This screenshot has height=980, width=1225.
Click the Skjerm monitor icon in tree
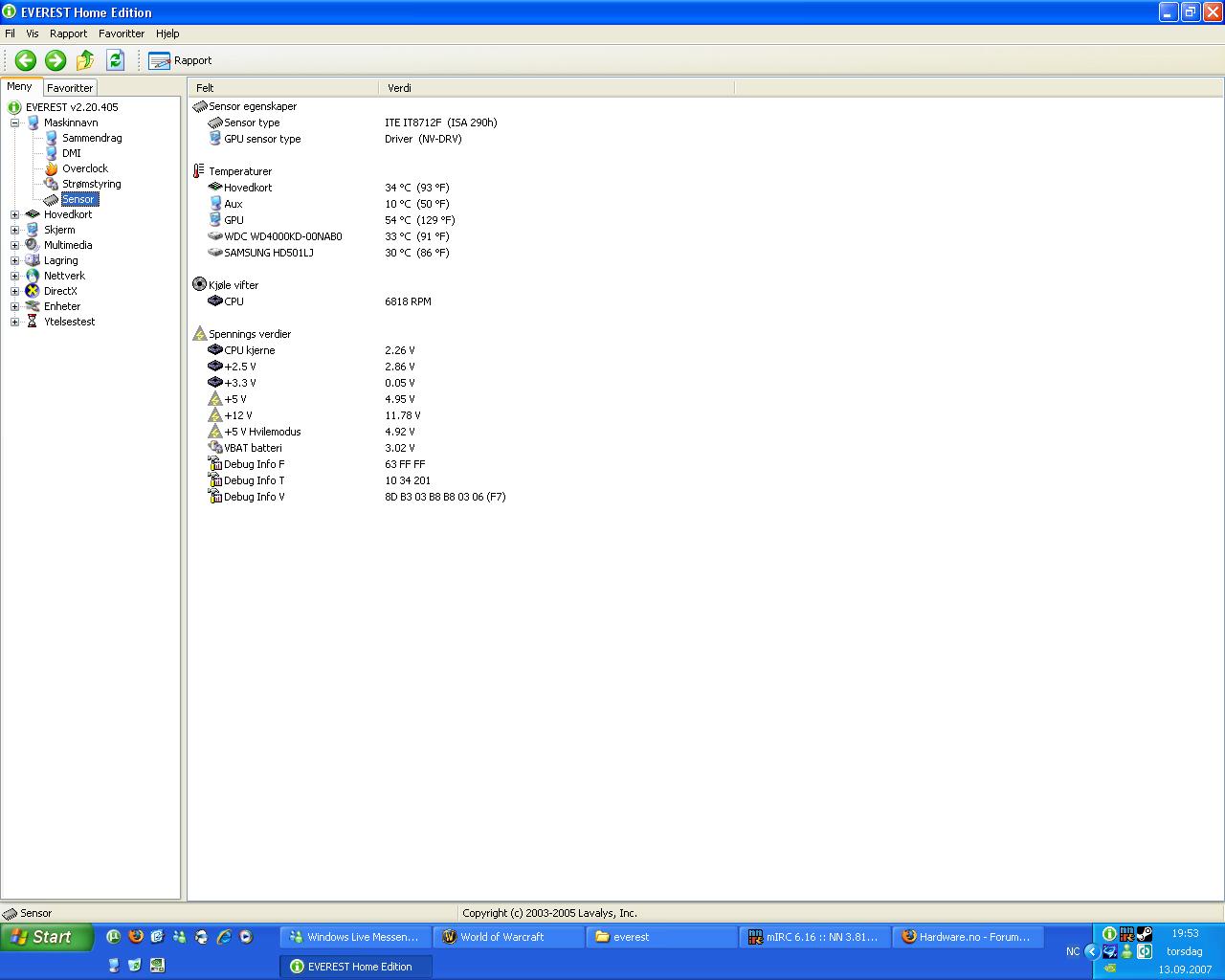click(33, 230)
